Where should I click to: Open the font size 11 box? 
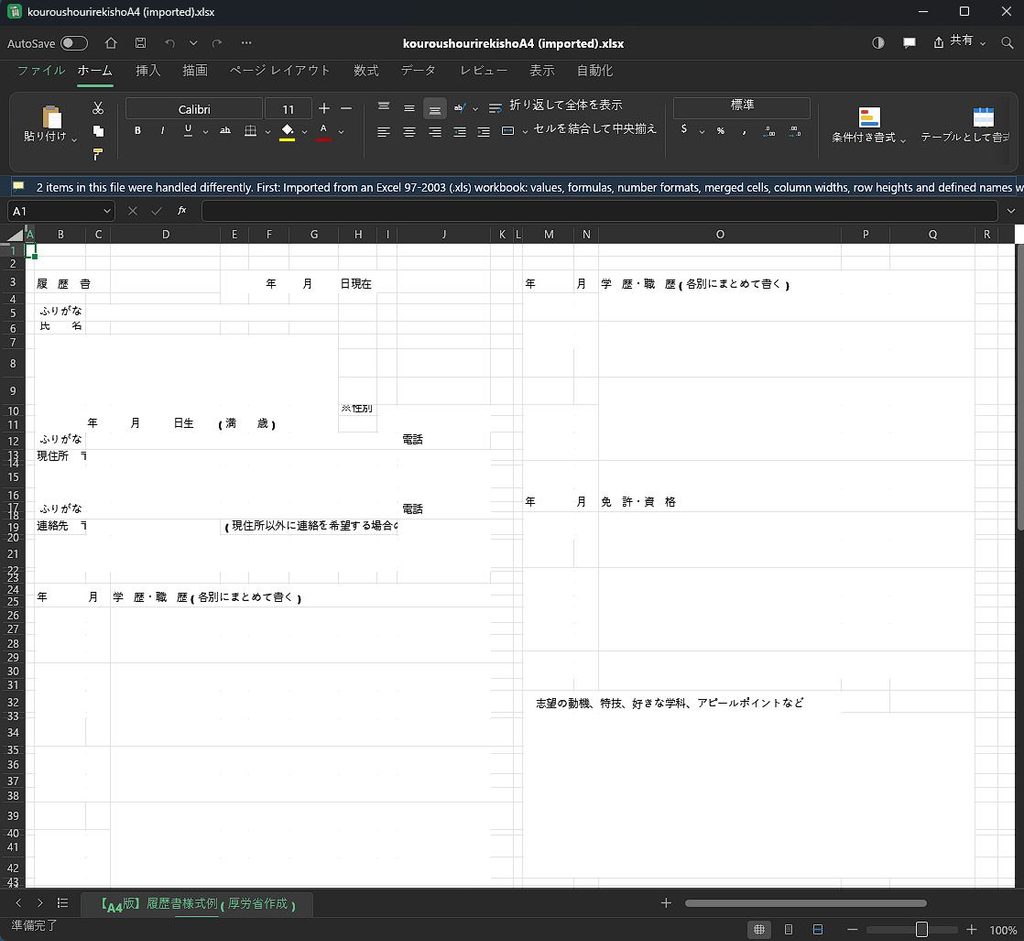point(288,109)
